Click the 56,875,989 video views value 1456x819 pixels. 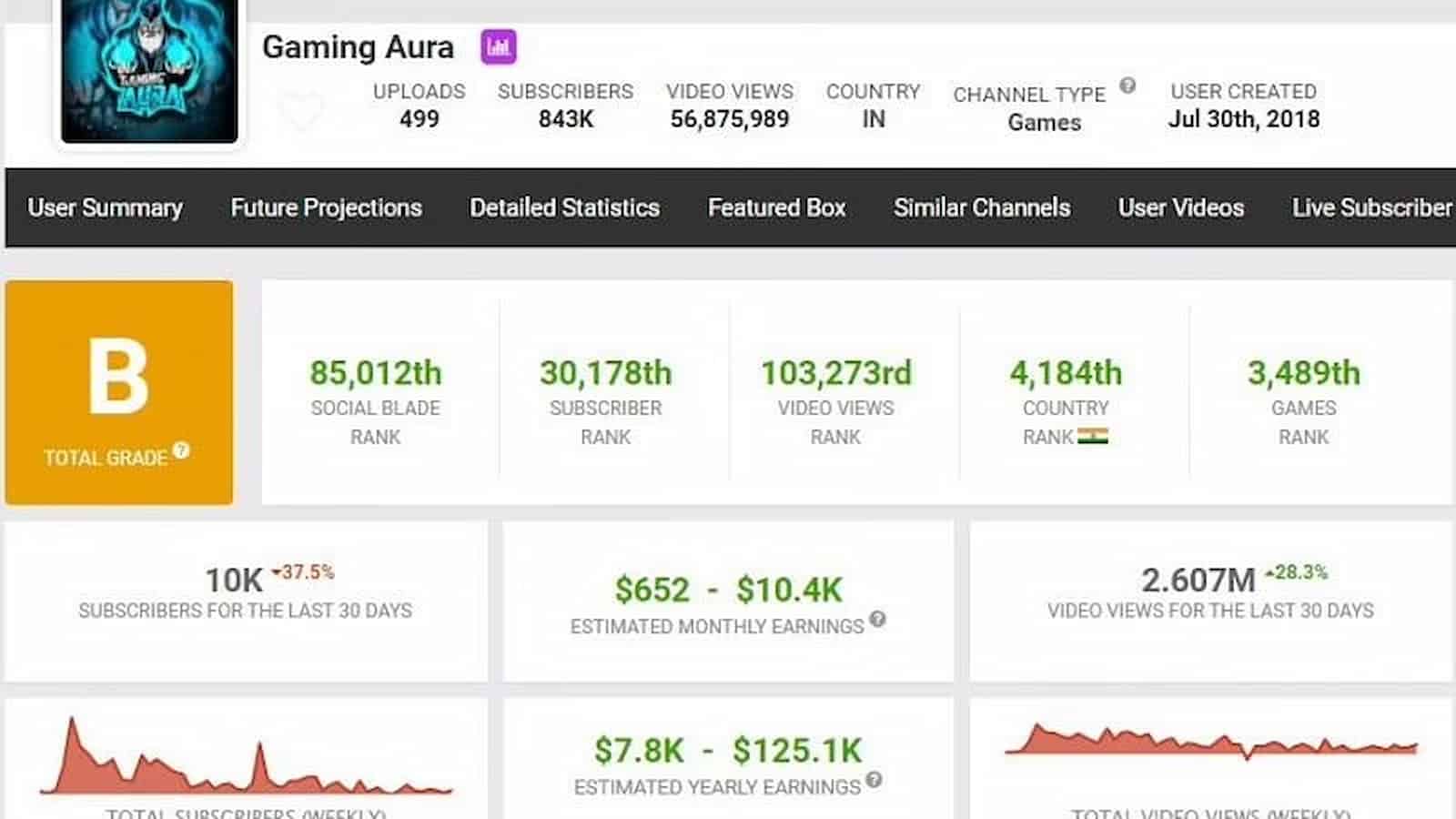pos(730,119)
